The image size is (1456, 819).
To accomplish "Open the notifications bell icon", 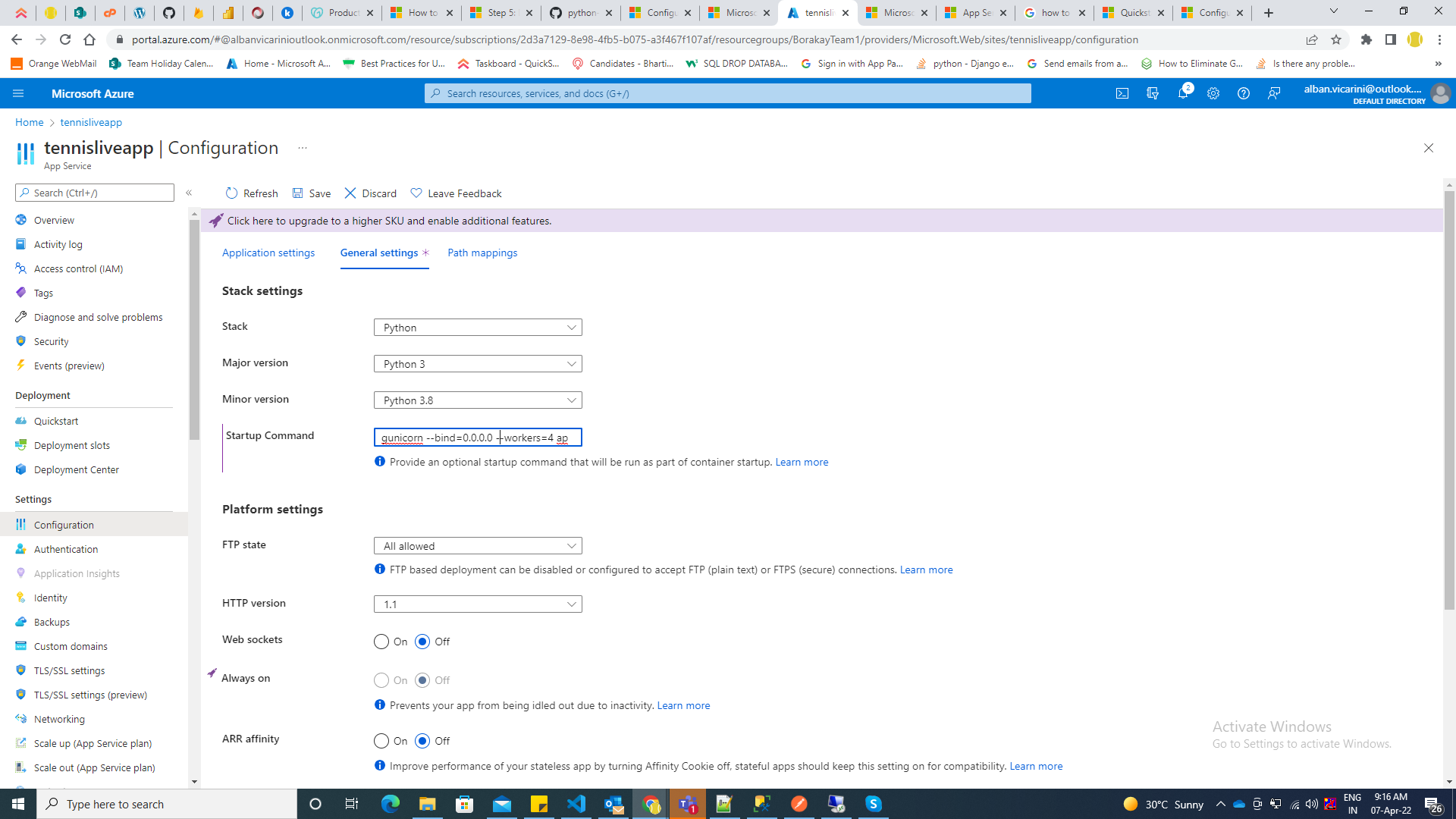I will tap(1182, 93).
